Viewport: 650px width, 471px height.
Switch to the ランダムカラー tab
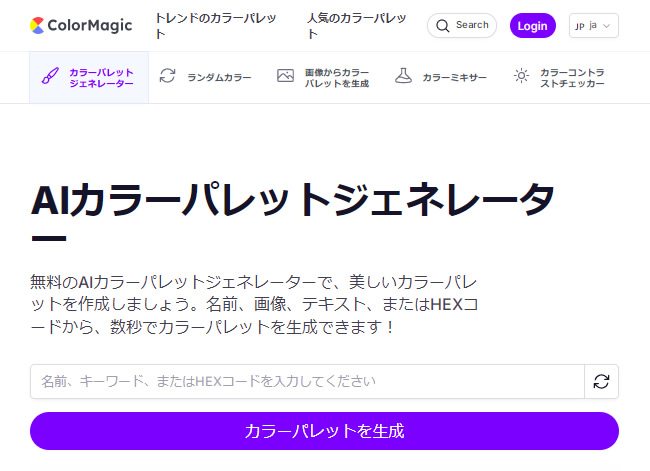206,78
